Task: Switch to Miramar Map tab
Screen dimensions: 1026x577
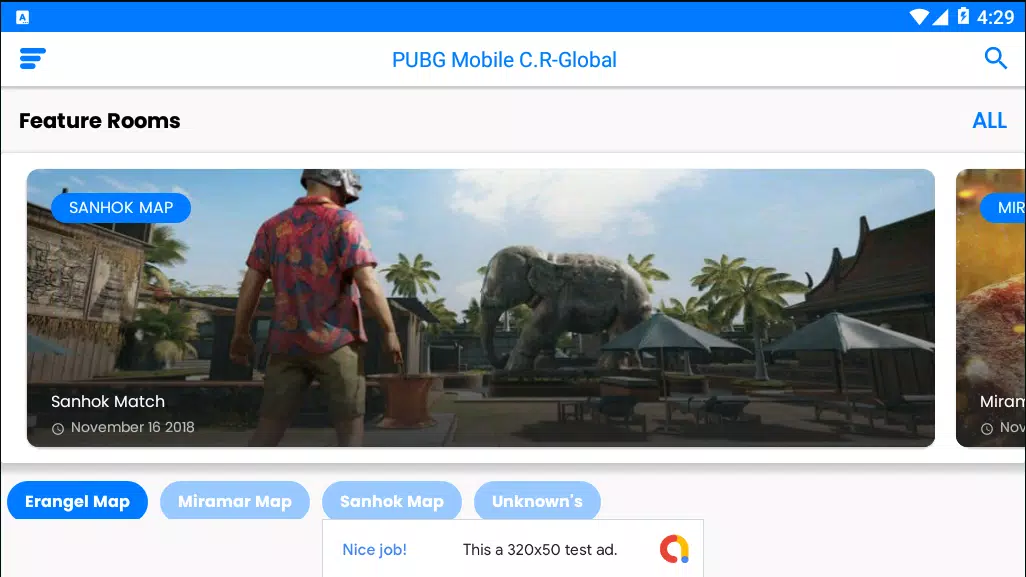Action: pos(235,501)
